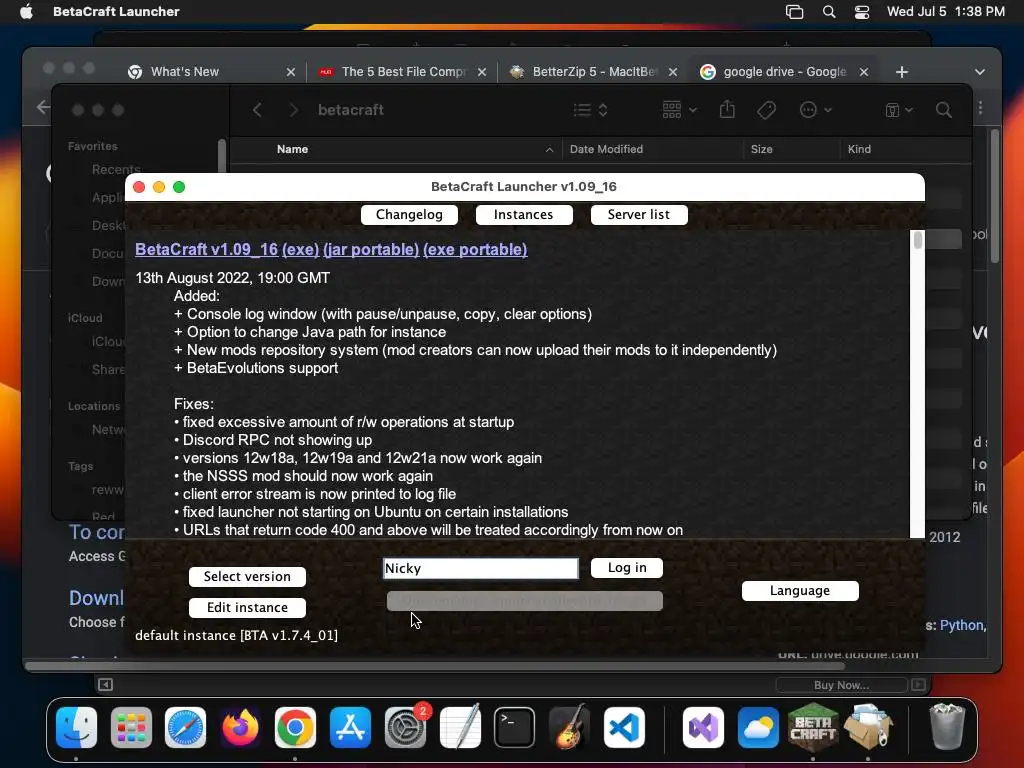1024x768 pixels.
Task: Open a new Chrome tab with plus
Action: [x=902, y=72]
